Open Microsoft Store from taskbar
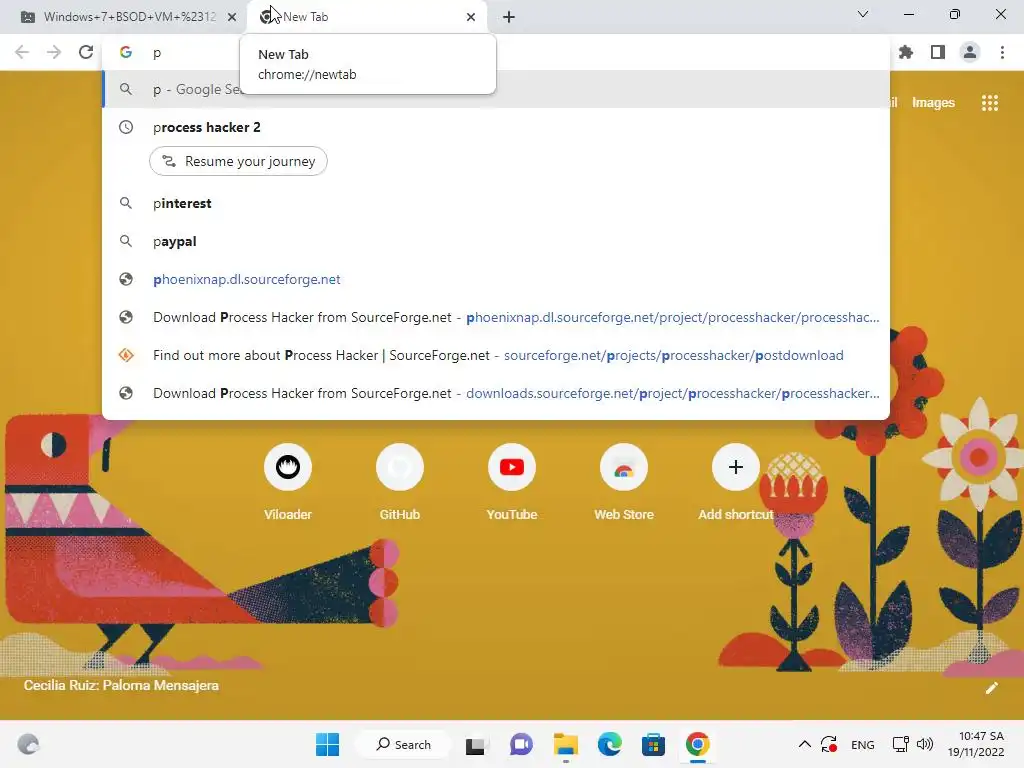Viewport: 1024px width, 768px height. tap(653, 744)
